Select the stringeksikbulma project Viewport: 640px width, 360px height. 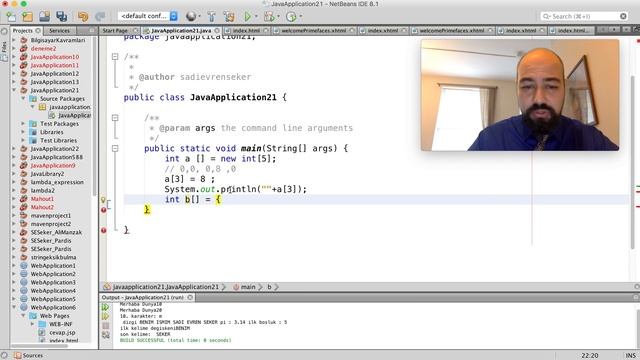[53, 257]
